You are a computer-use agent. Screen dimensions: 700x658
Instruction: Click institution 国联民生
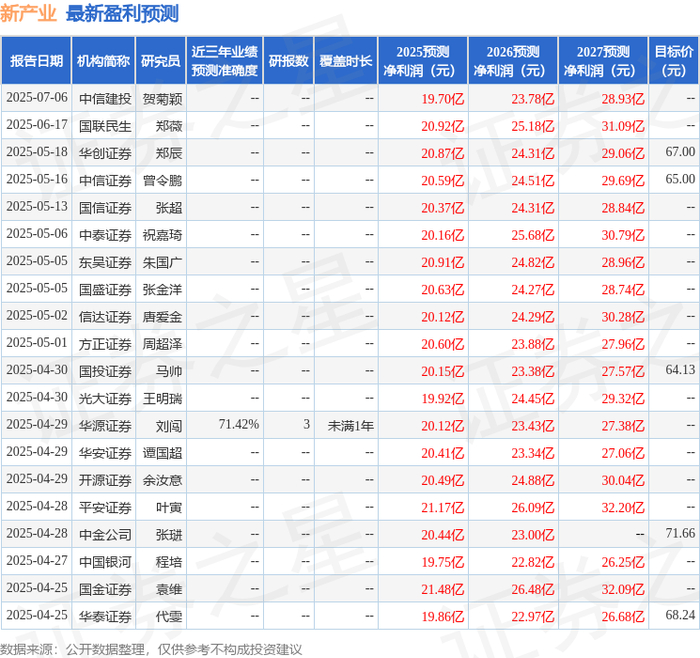105,126
